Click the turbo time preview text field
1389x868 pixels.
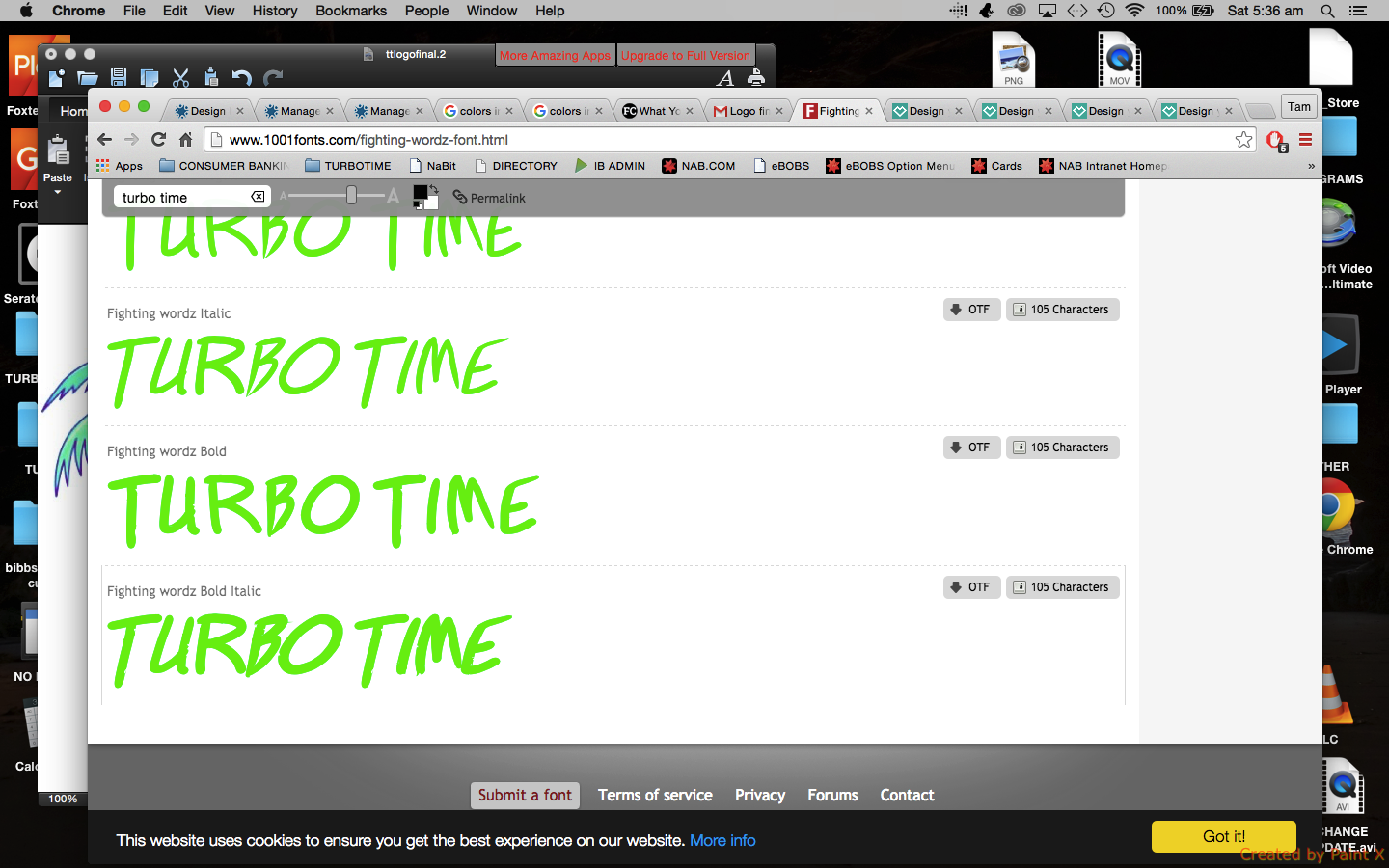point(183,198)
